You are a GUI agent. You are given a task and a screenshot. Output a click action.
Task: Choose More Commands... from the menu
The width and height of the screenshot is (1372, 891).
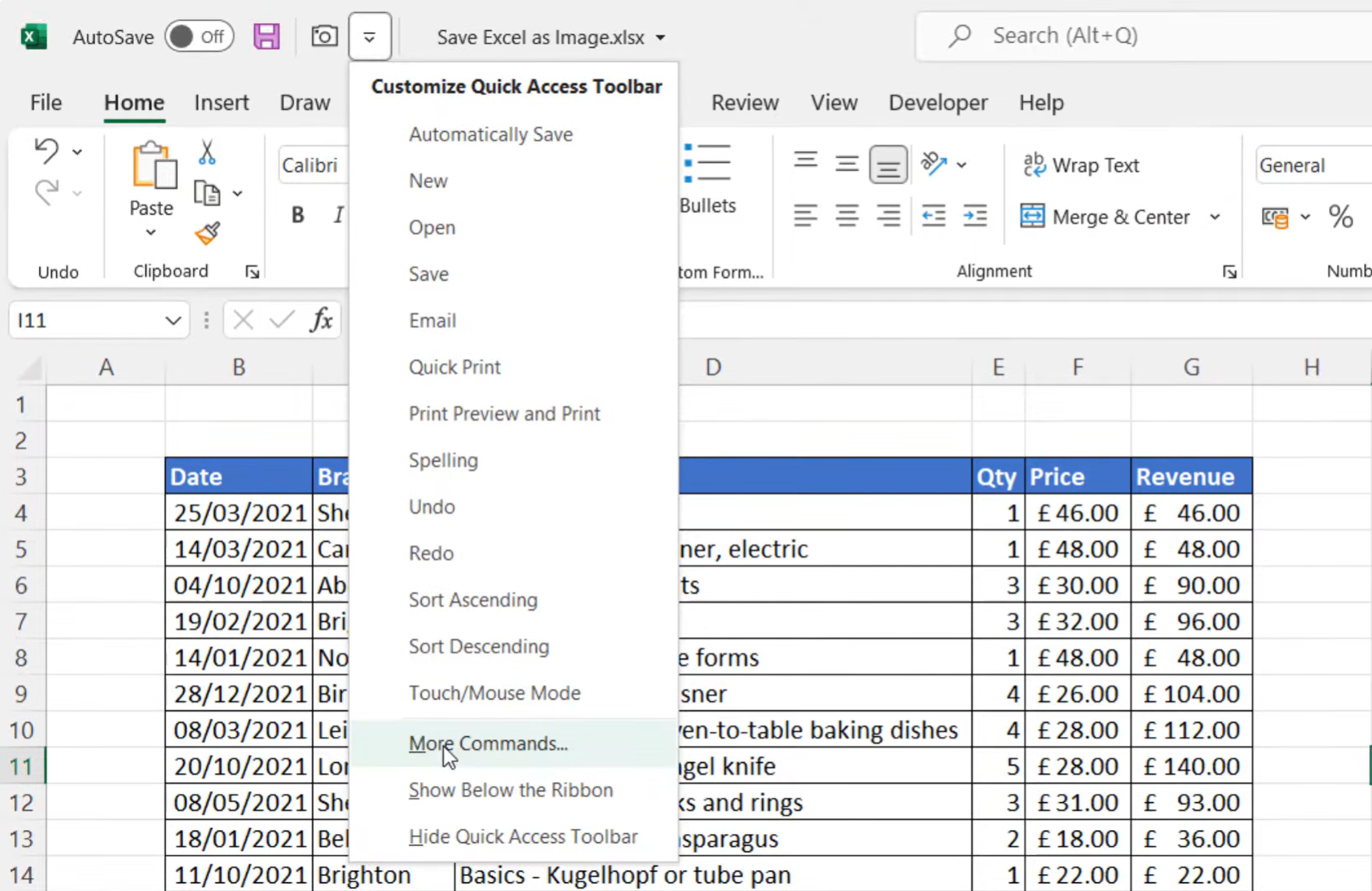[x=513, y=743]
